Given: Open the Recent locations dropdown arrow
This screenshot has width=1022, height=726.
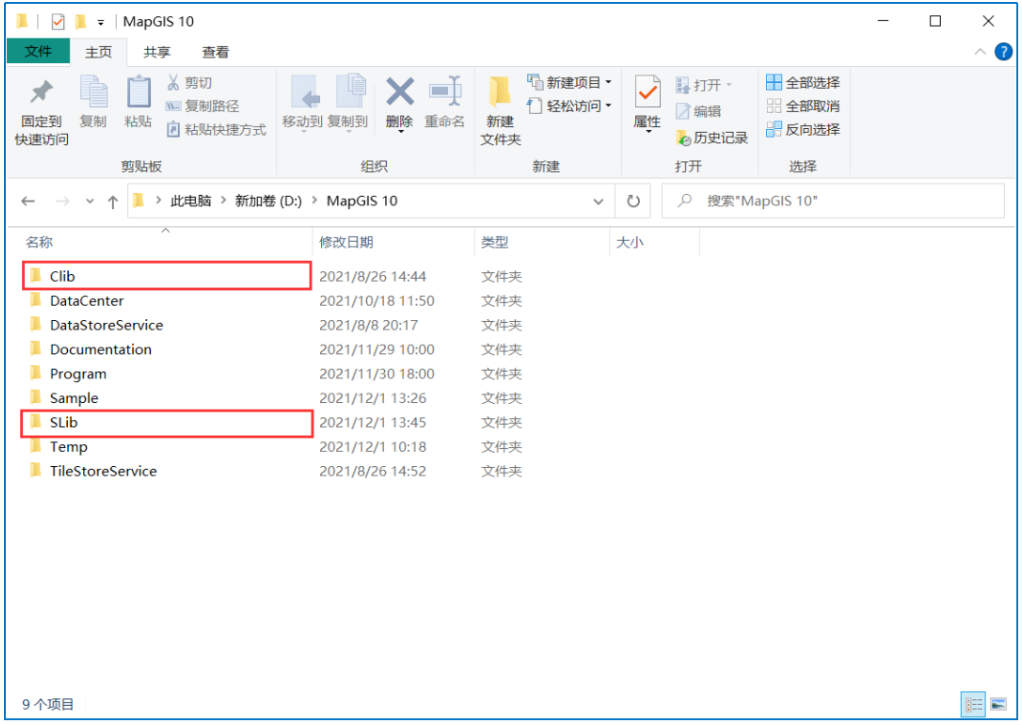Looking at the screenshot, I should tap(89, 201).
